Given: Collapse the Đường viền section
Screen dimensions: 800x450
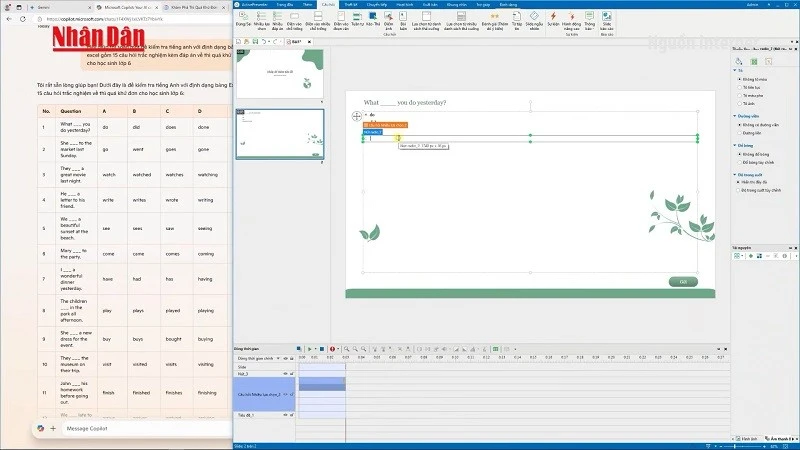Looking at the screenshot, I should [735, 115].
